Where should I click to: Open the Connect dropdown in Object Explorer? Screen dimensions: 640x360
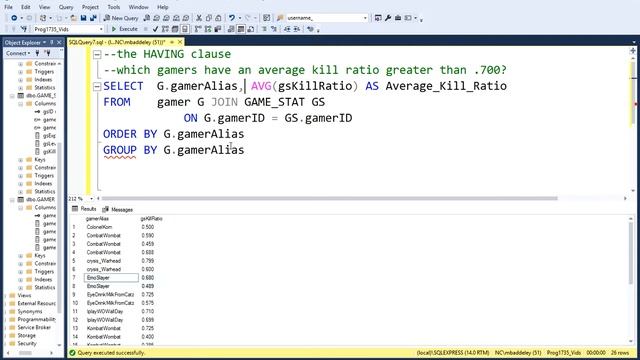pyautogui.click(x=18, y=53)
